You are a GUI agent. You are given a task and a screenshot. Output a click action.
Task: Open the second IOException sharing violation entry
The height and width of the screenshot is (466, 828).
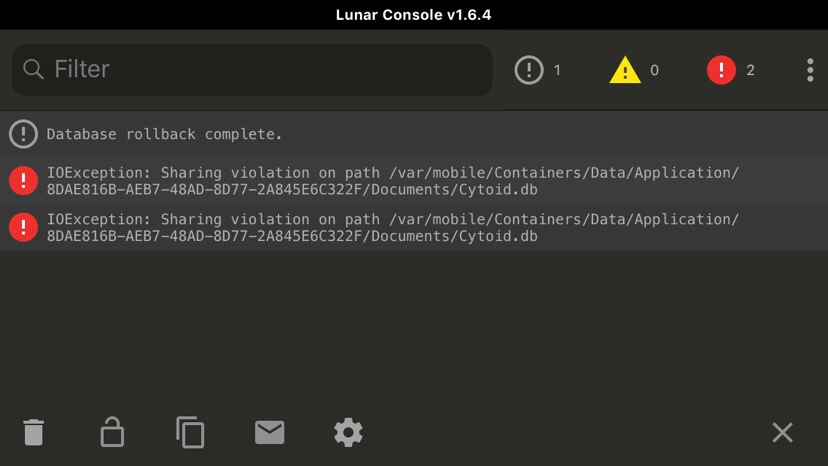[414, 227]
